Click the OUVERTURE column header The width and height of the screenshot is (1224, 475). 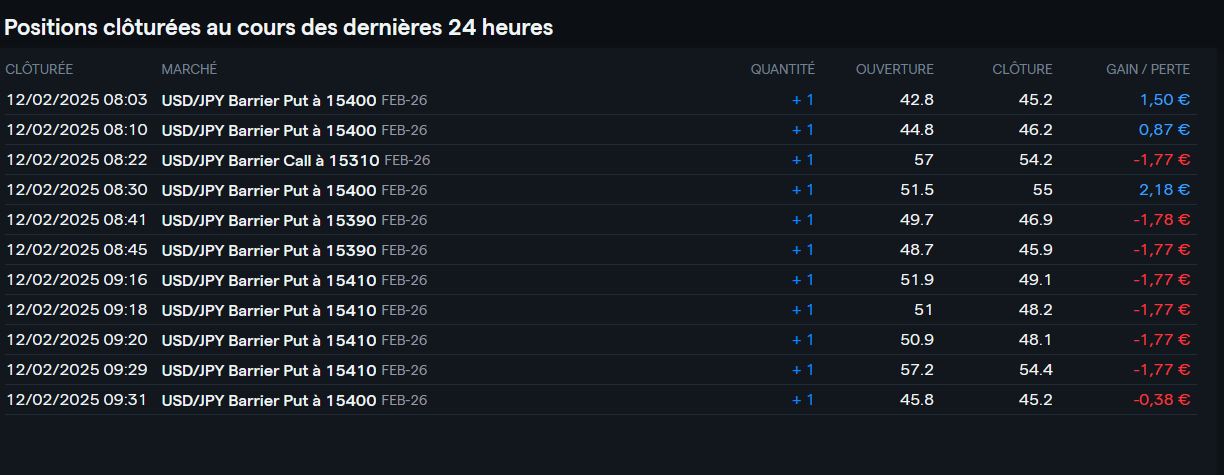click(x=894, y=69)
